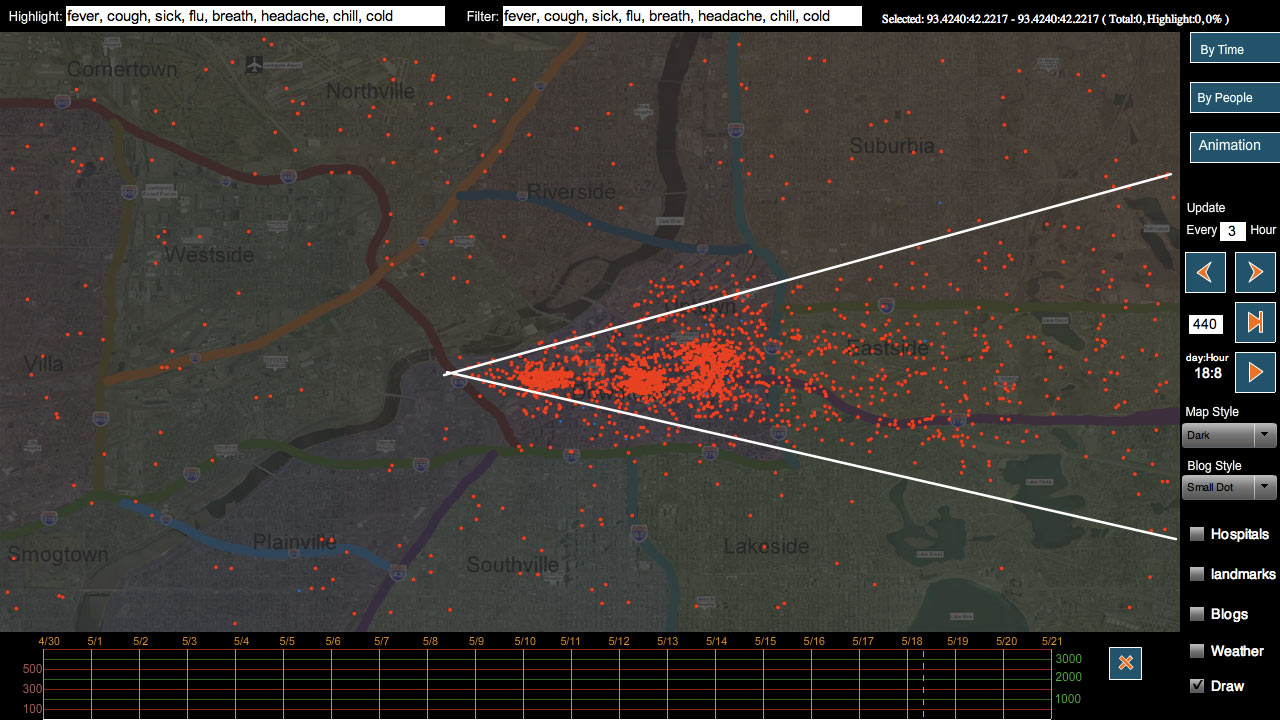Click the 5/14 date on the timeline

point(716,641)
